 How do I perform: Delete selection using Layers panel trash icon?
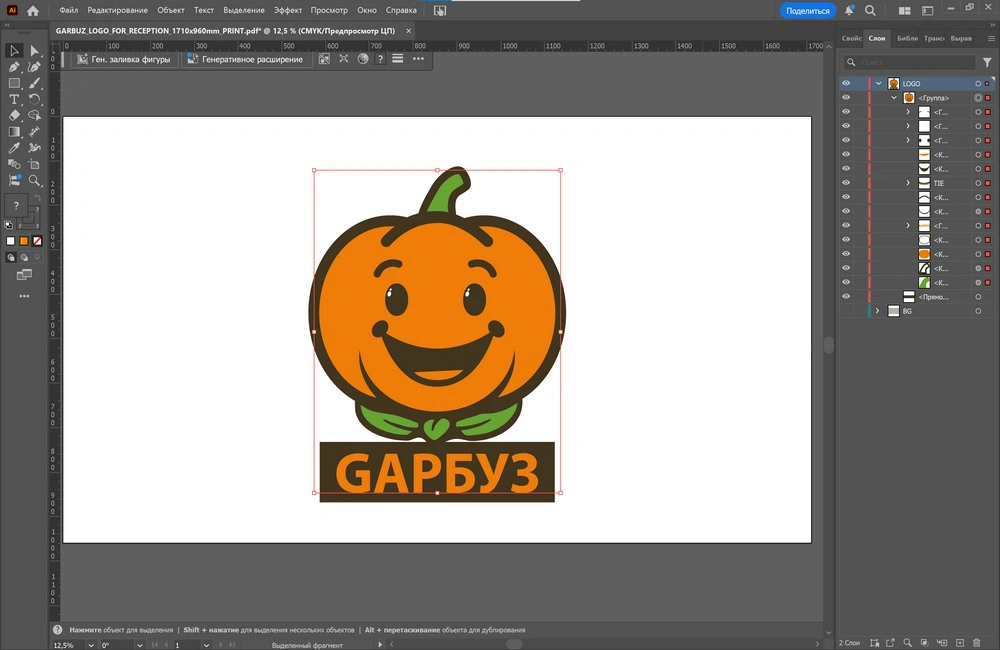coord(976,642)
